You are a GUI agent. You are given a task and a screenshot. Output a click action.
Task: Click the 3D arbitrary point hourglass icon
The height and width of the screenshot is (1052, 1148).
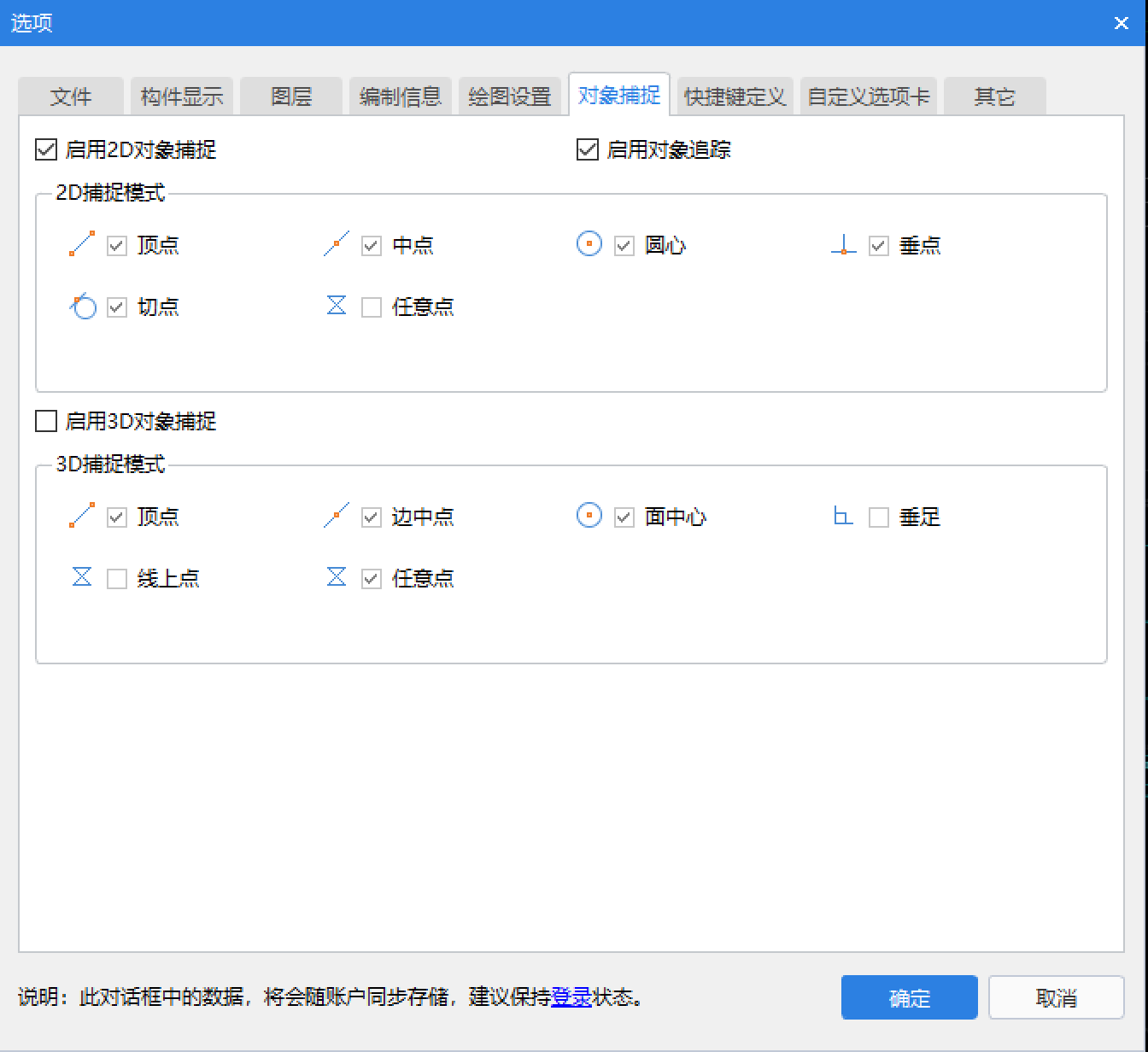click(337, 577)
